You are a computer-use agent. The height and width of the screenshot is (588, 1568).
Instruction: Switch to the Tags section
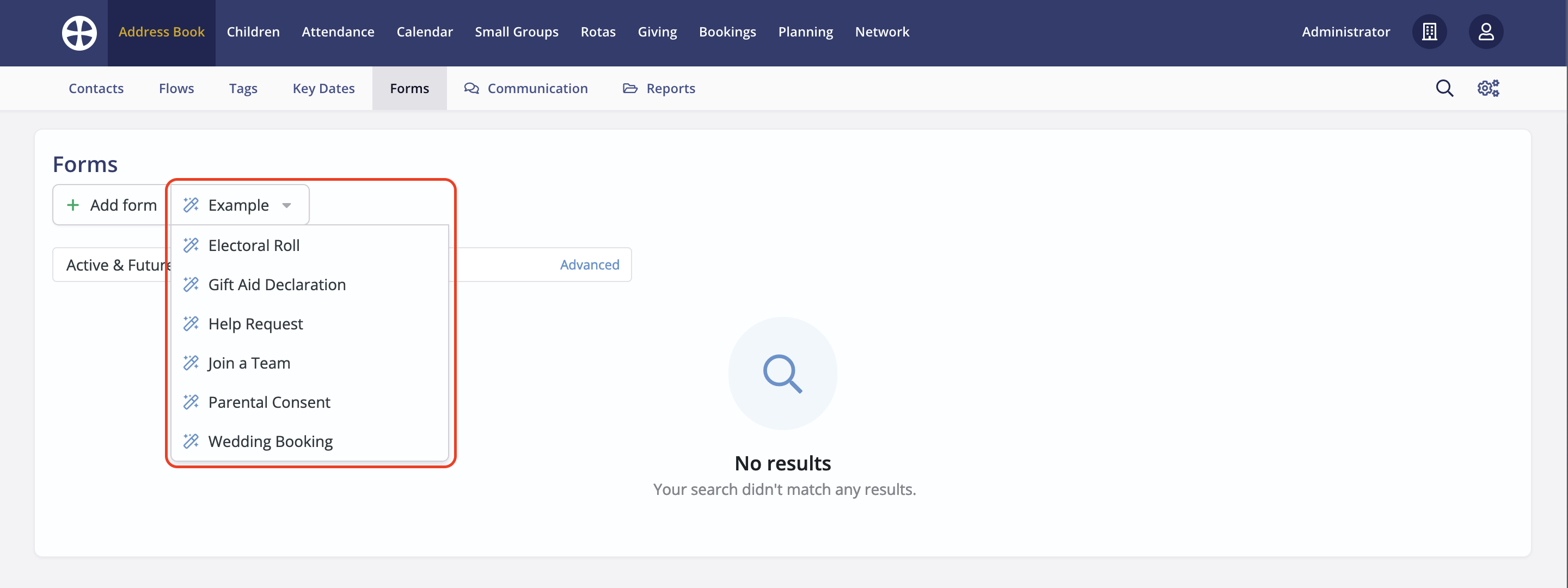point(243,88)
